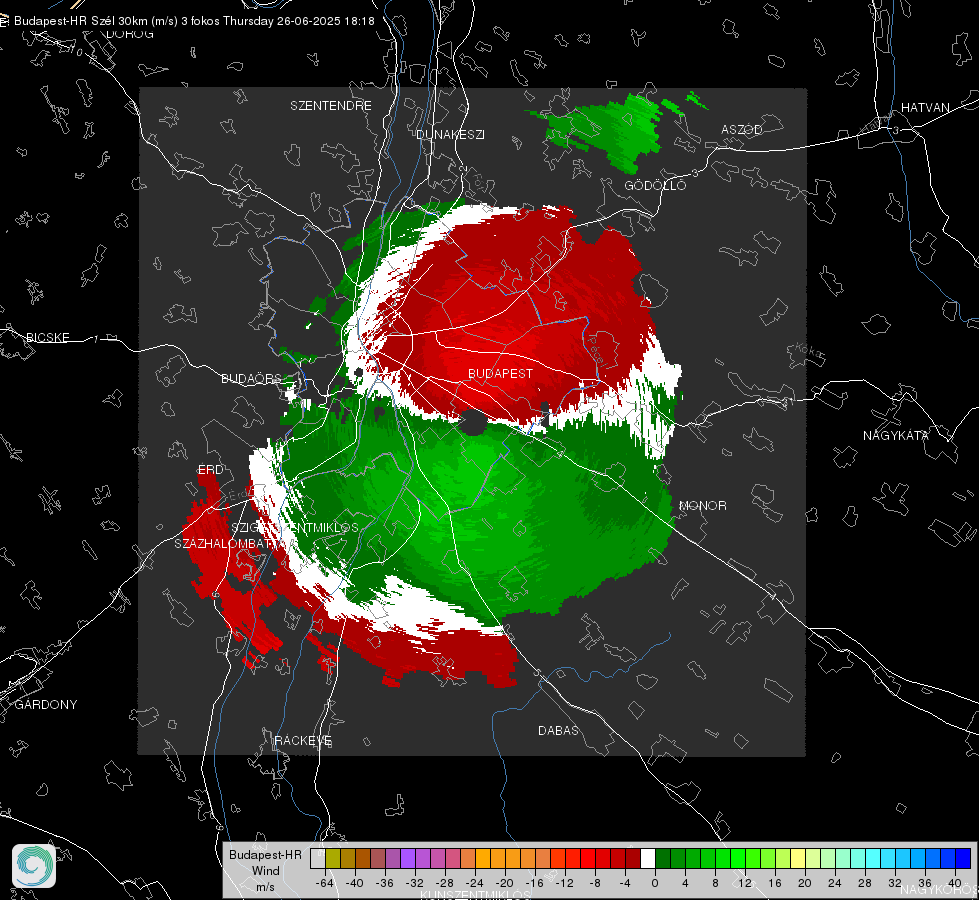
Task: Click the HATVAN town label
Action: [x=925, y=107]
